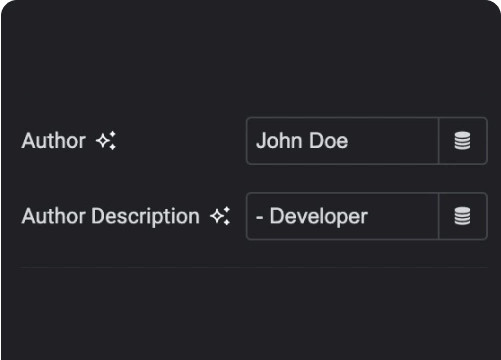Click empty panel area below the divider
Screen dimensions: 501x360
(250, 313)
